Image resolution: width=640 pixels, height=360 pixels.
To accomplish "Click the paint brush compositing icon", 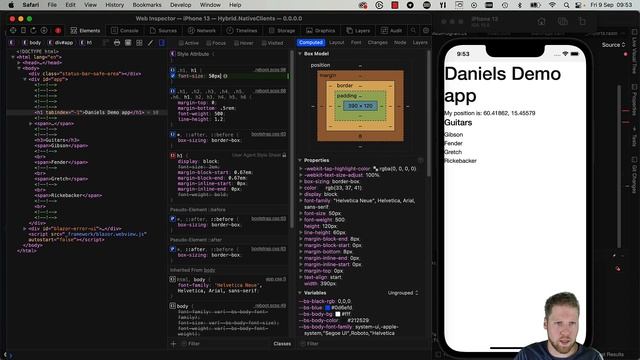I will click(150, 42).
